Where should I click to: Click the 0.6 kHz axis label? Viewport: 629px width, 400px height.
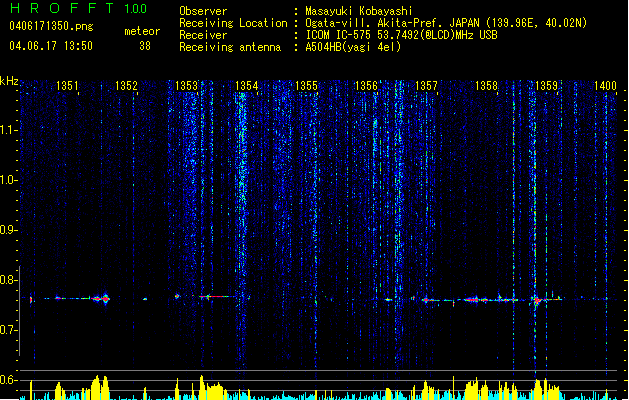point(9,380)
